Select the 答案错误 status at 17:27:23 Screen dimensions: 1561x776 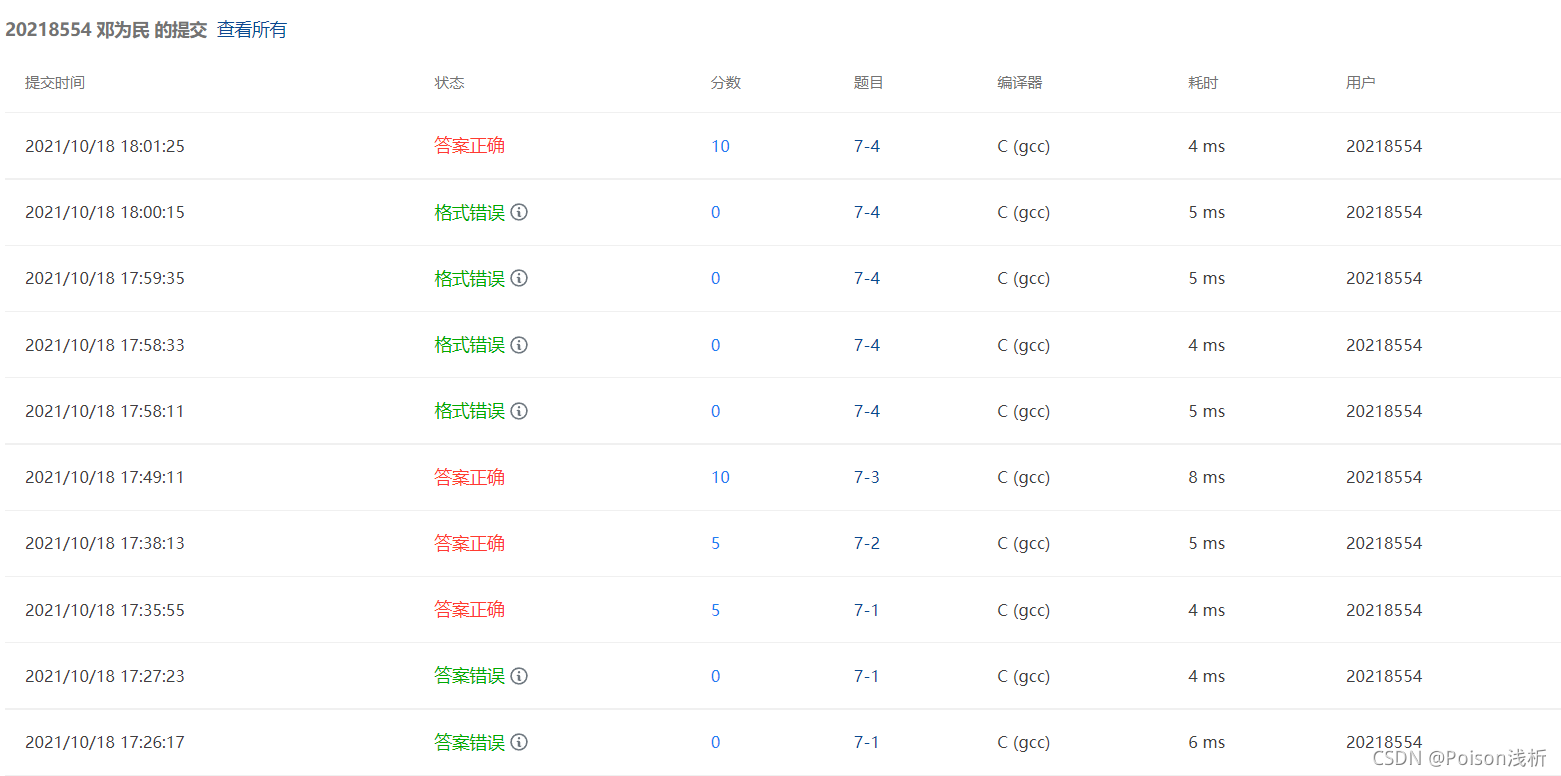click(x=469, y=676)
